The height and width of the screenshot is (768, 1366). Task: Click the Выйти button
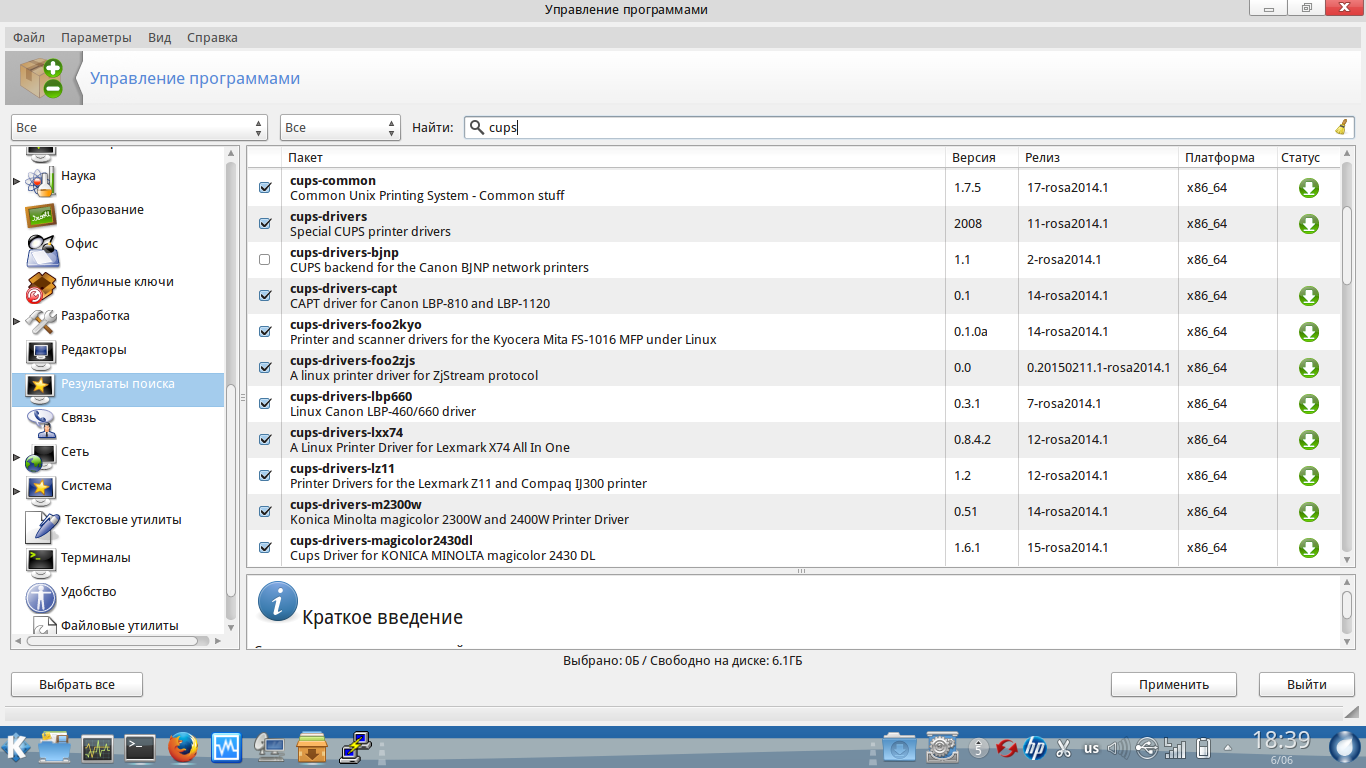click(1307, 685)
